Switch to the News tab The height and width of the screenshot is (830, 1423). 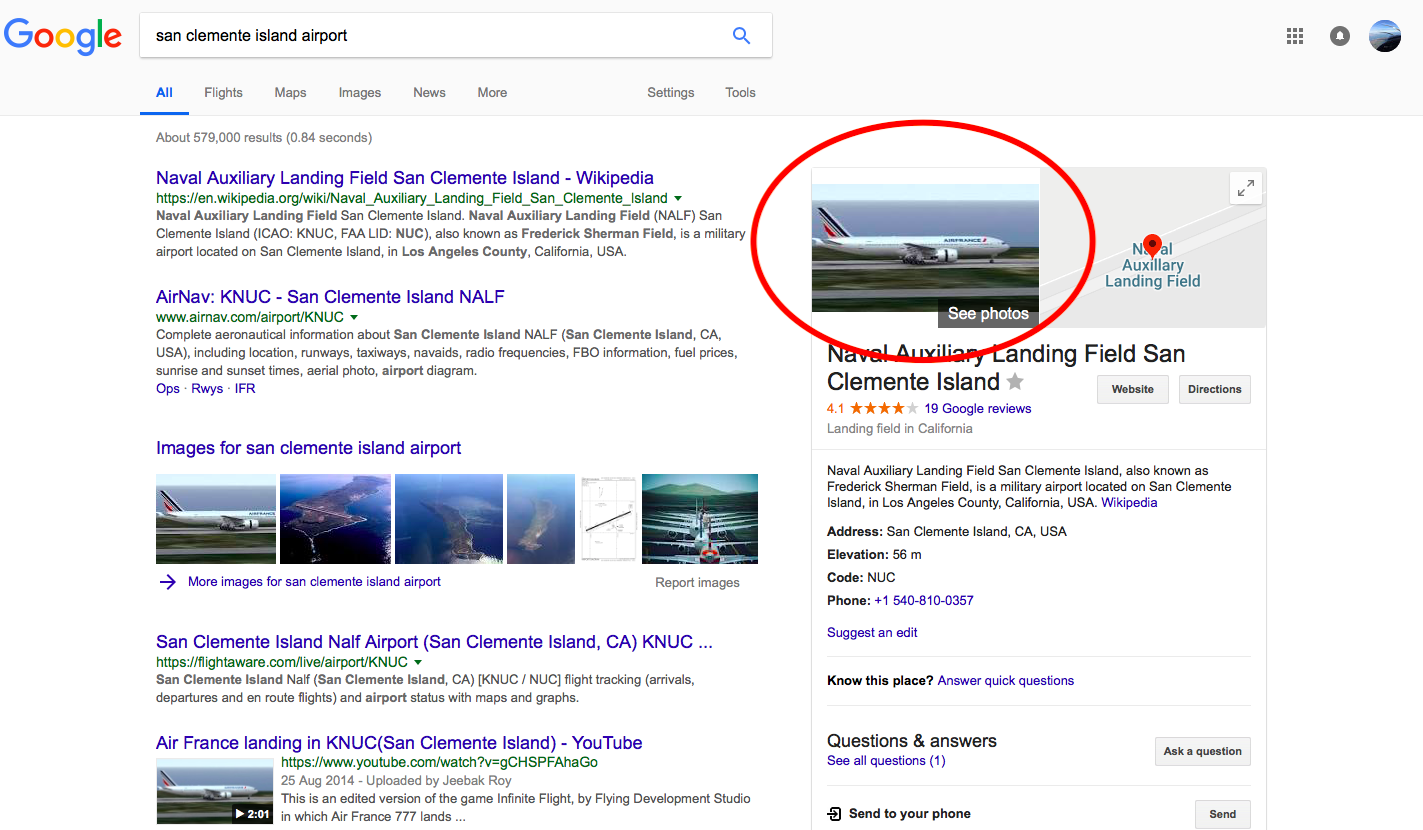click(429, 92)
